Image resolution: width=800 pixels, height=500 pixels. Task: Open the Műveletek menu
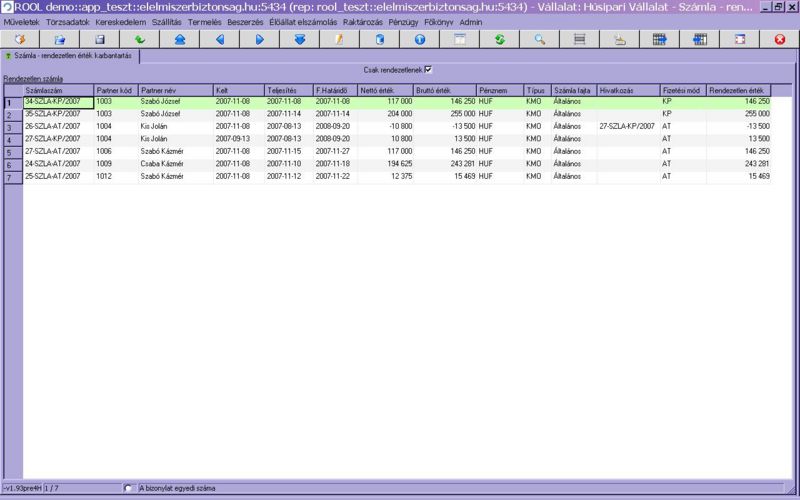tap(22, 22)
